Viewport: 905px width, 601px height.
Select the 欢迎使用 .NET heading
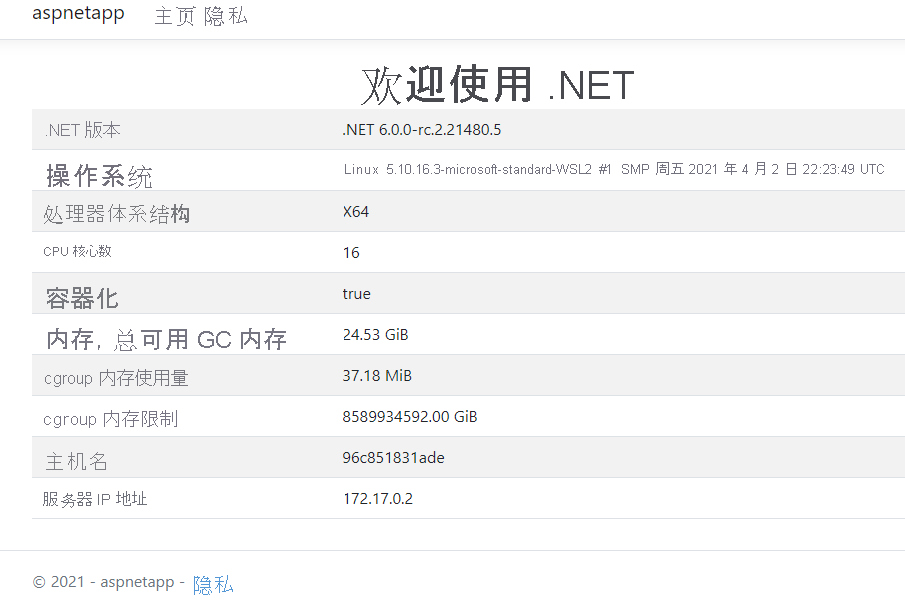pyautogui.click(x=498, y=85)
